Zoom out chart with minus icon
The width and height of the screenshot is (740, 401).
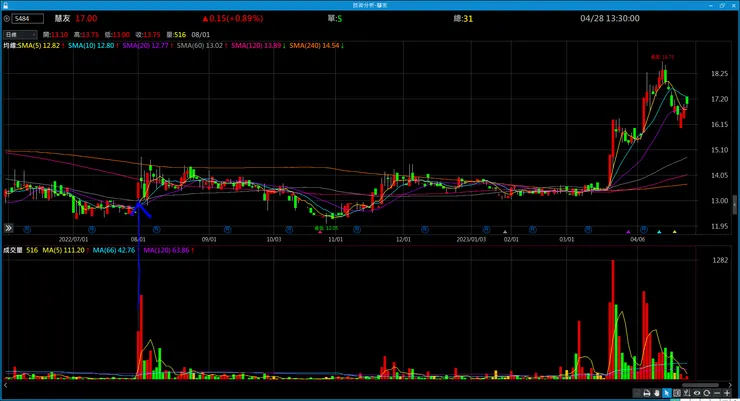tap(717, 393)
